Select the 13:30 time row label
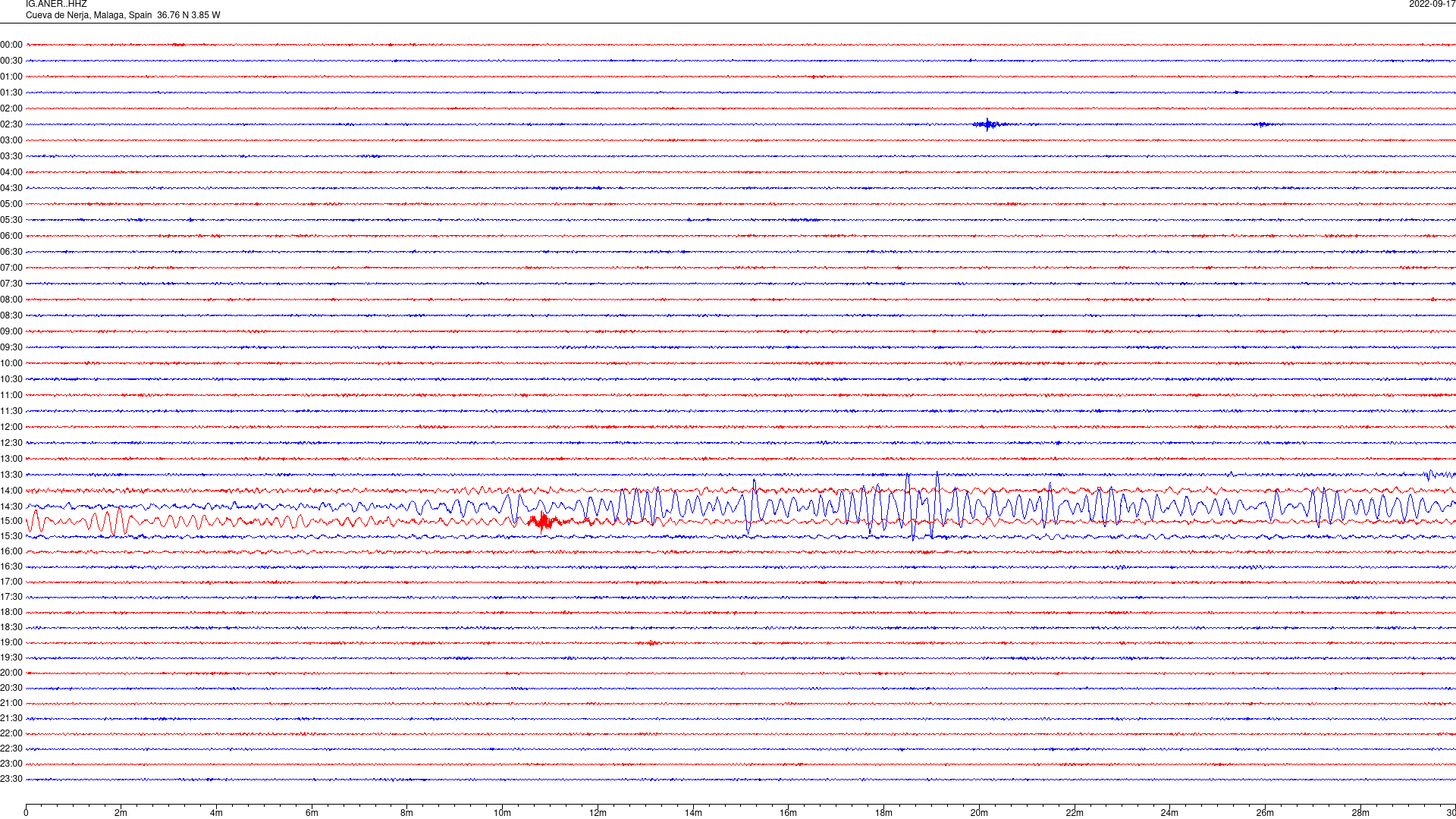 [x=11, y=475]
